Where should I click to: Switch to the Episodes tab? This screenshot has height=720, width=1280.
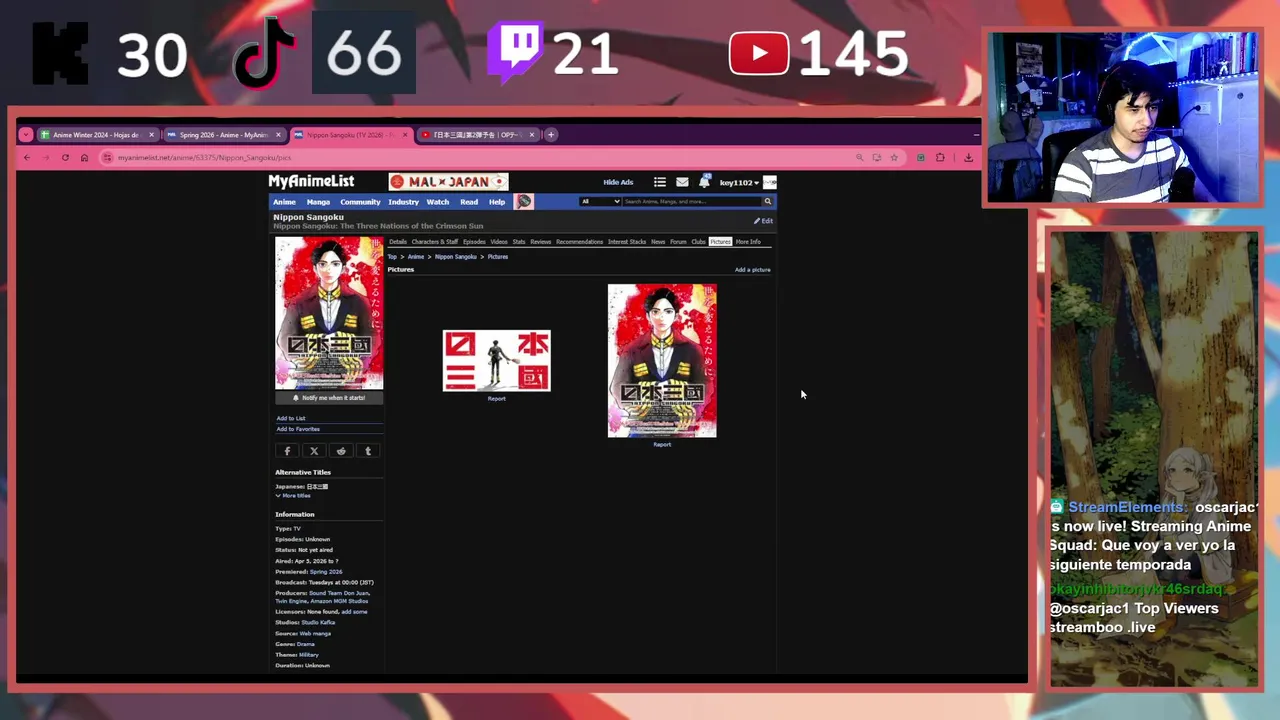tap(474, 242)
